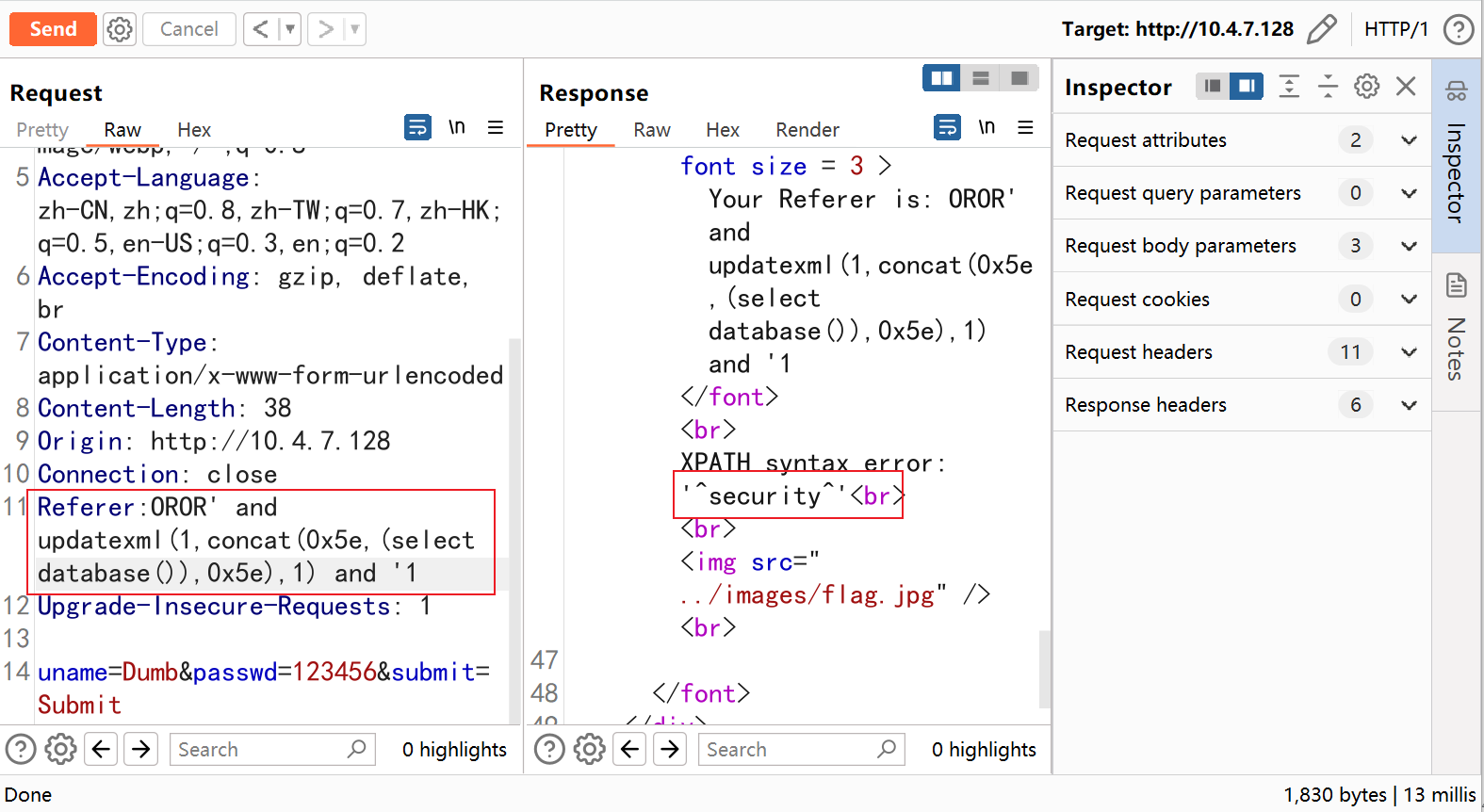Click Upgrade-Insecure-Requests header line
1484x812 pixels.
234,606
